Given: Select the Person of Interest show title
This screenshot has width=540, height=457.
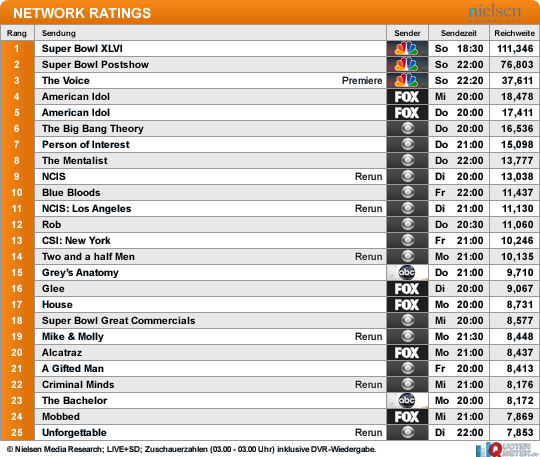Looking at the screenshot, I should pyautogui.click(x=86, y=145).
